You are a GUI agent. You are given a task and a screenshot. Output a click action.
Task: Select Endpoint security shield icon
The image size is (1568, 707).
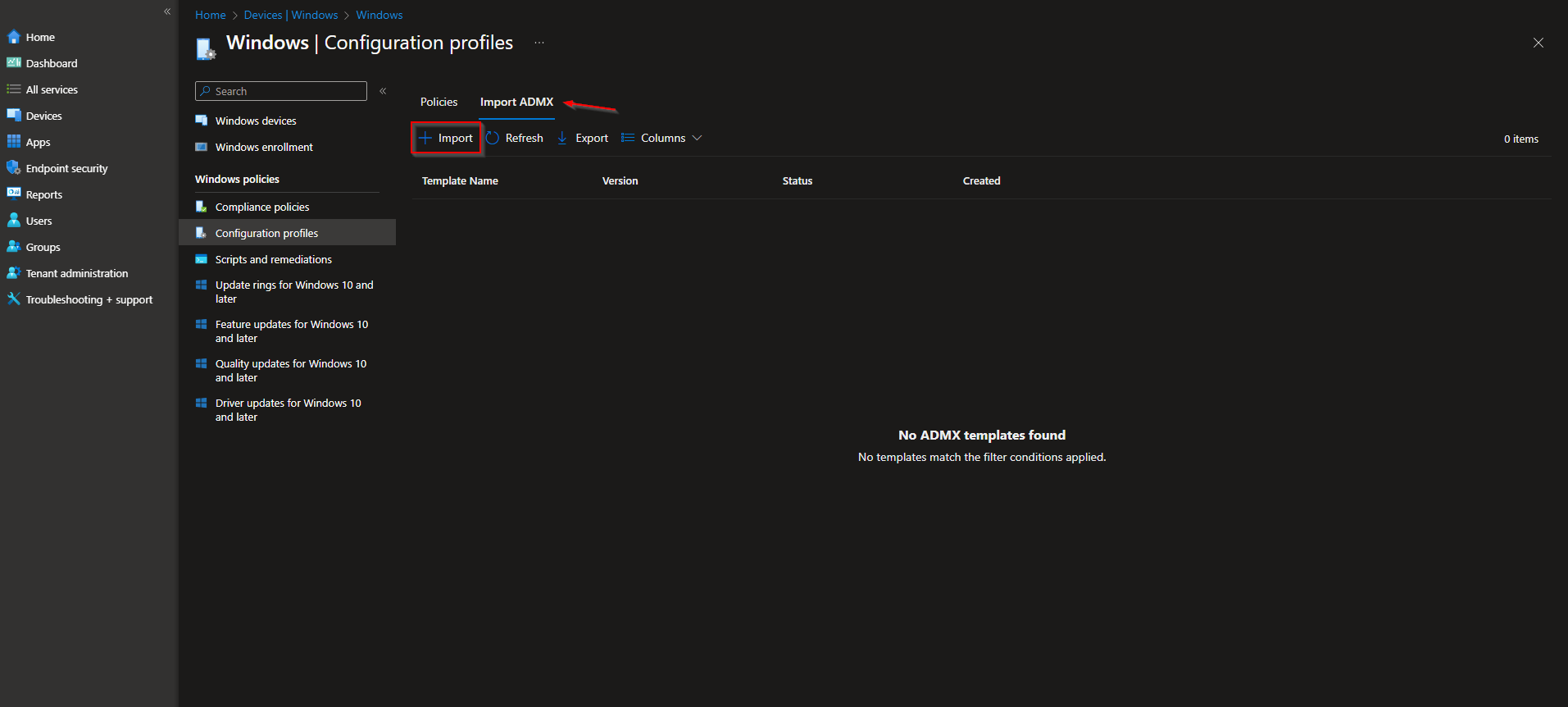14,168
